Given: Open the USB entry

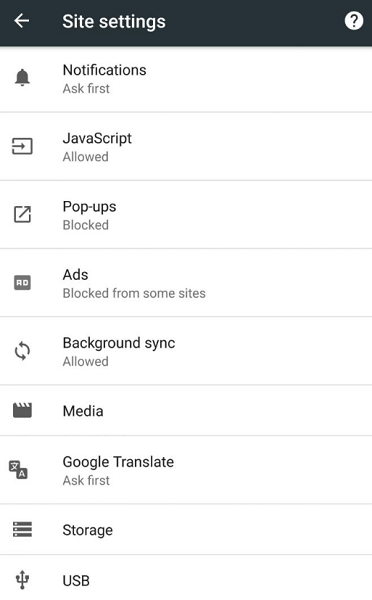Looking at the screenshot, I should (186, 578).
